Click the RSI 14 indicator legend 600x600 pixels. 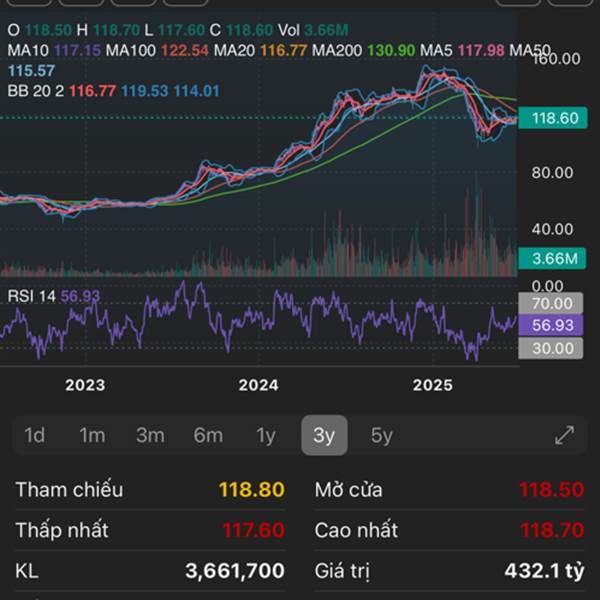click(54, 296)
